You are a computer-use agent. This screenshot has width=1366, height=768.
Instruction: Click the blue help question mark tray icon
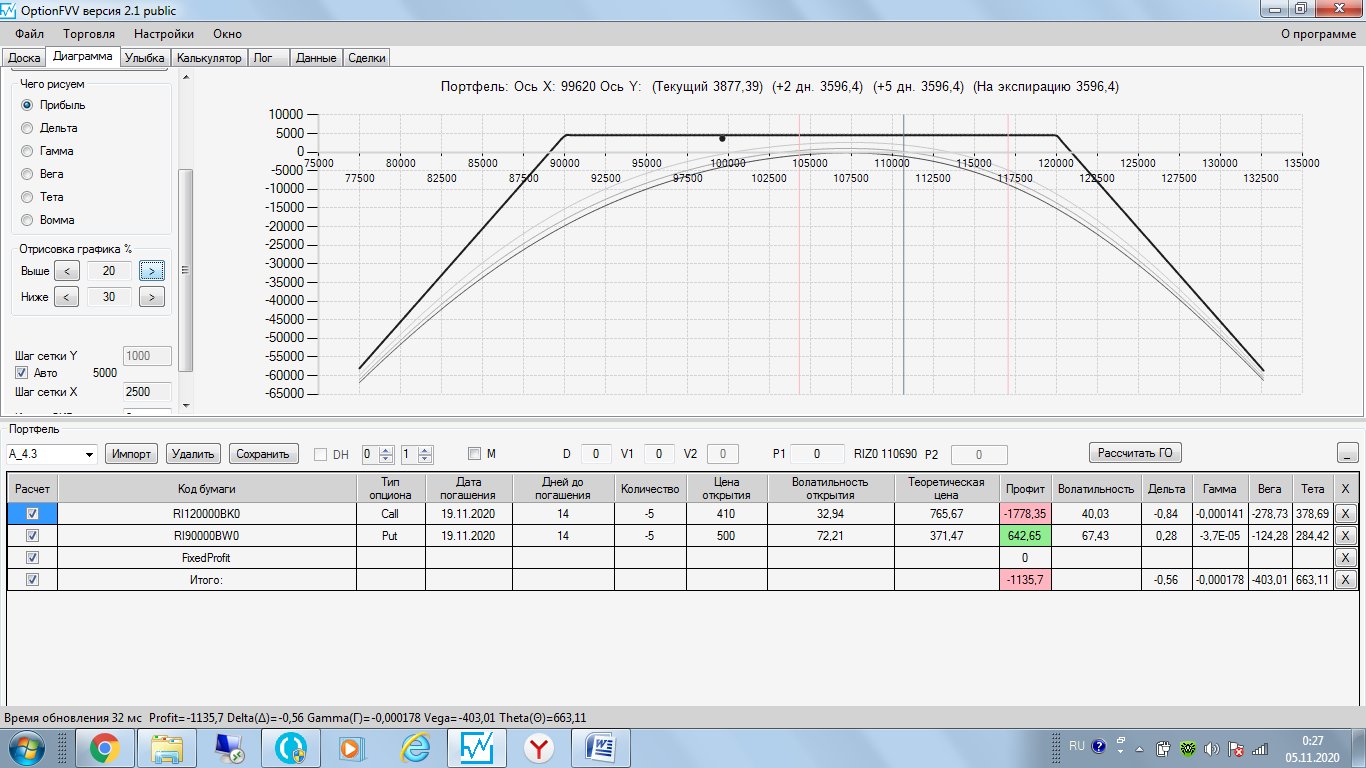tap(1099, 746)
